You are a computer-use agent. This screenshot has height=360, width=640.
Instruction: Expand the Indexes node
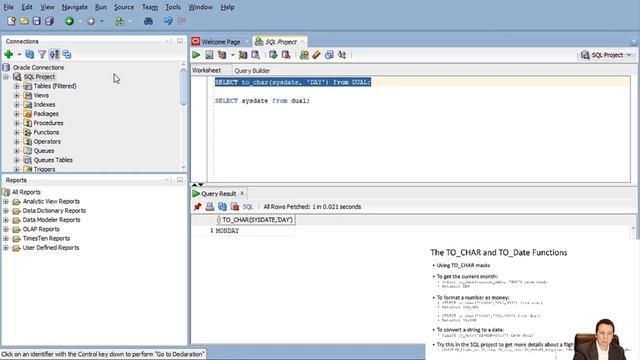(x=17, y=104)
